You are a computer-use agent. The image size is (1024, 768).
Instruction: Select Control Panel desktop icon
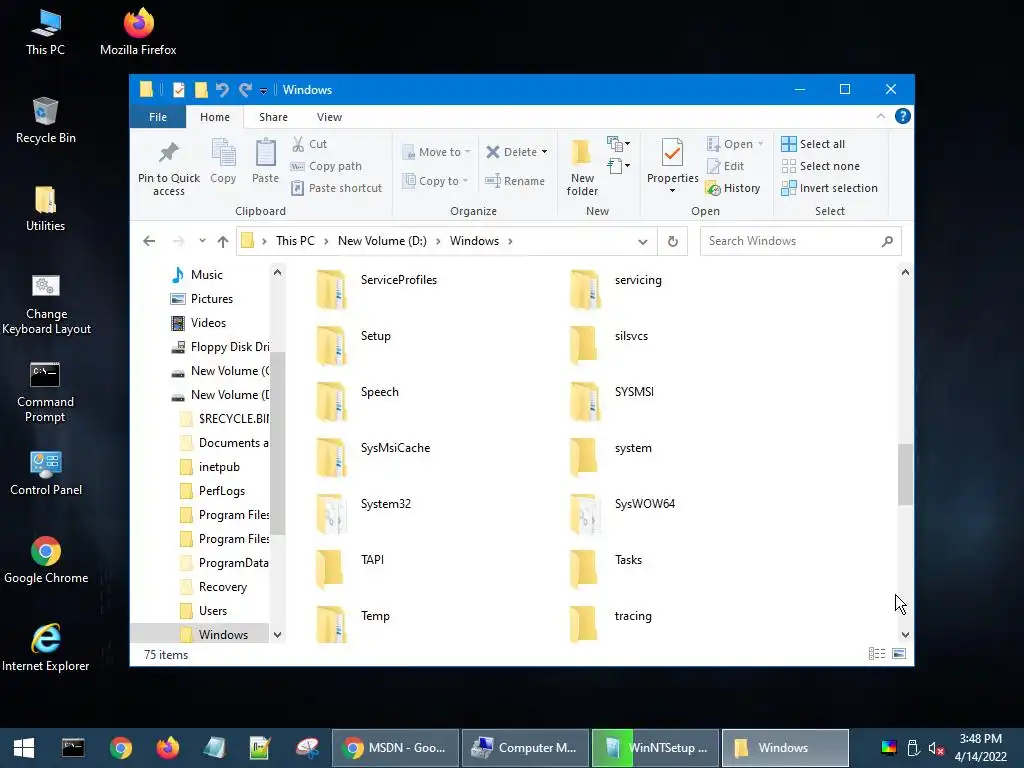[x=46, y=473]
